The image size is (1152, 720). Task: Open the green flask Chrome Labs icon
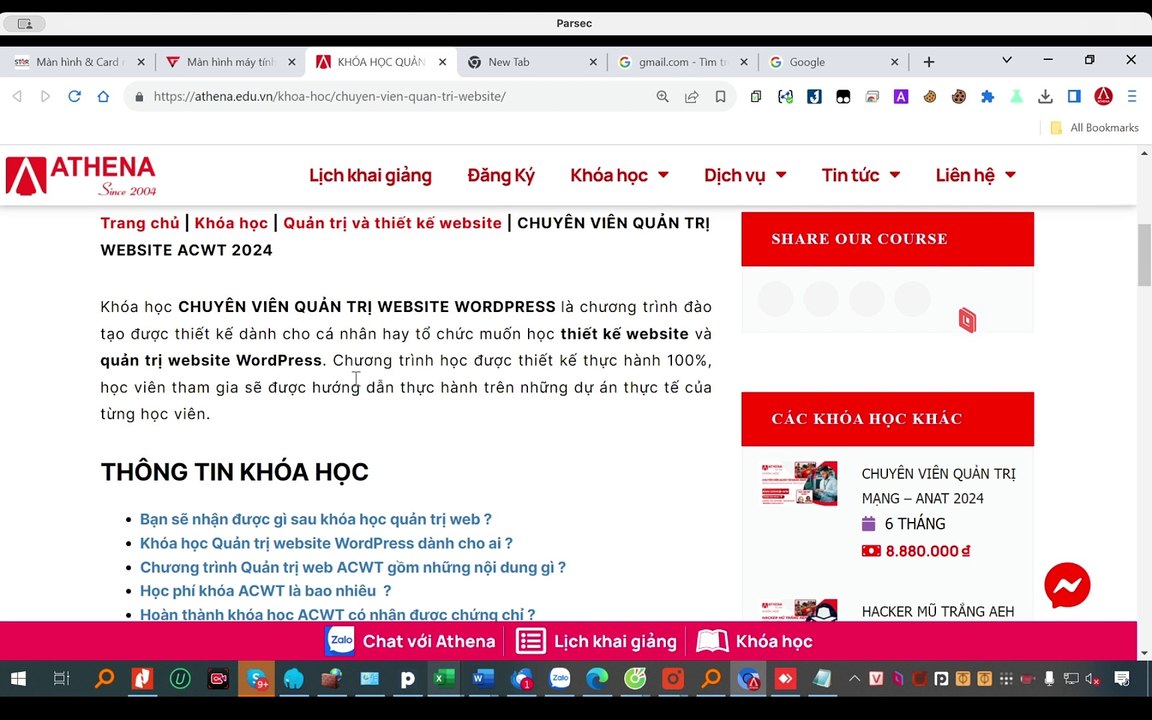pyautogui.click(x=1016, y=96)
